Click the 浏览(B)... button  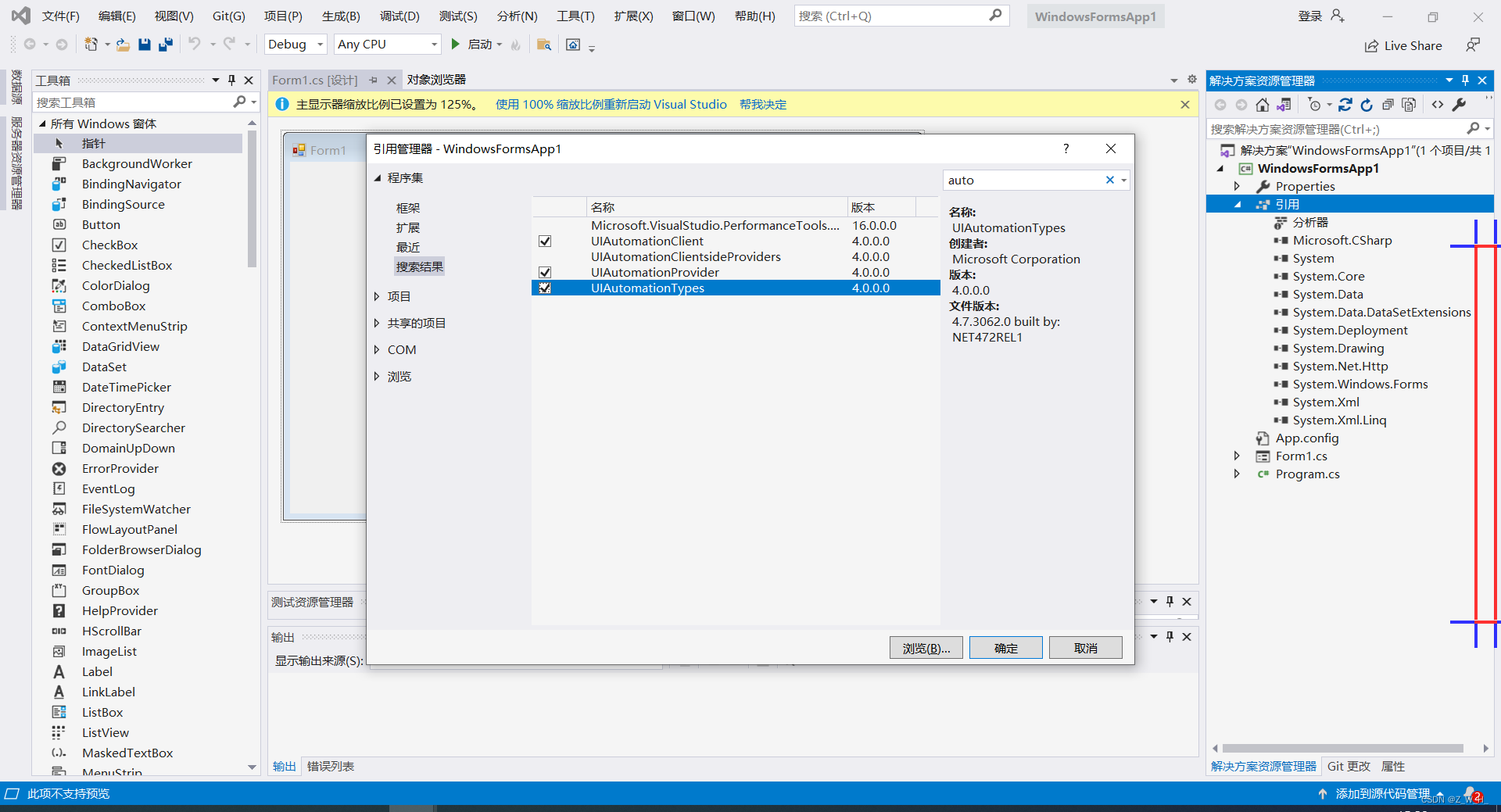tap(926, 648)
